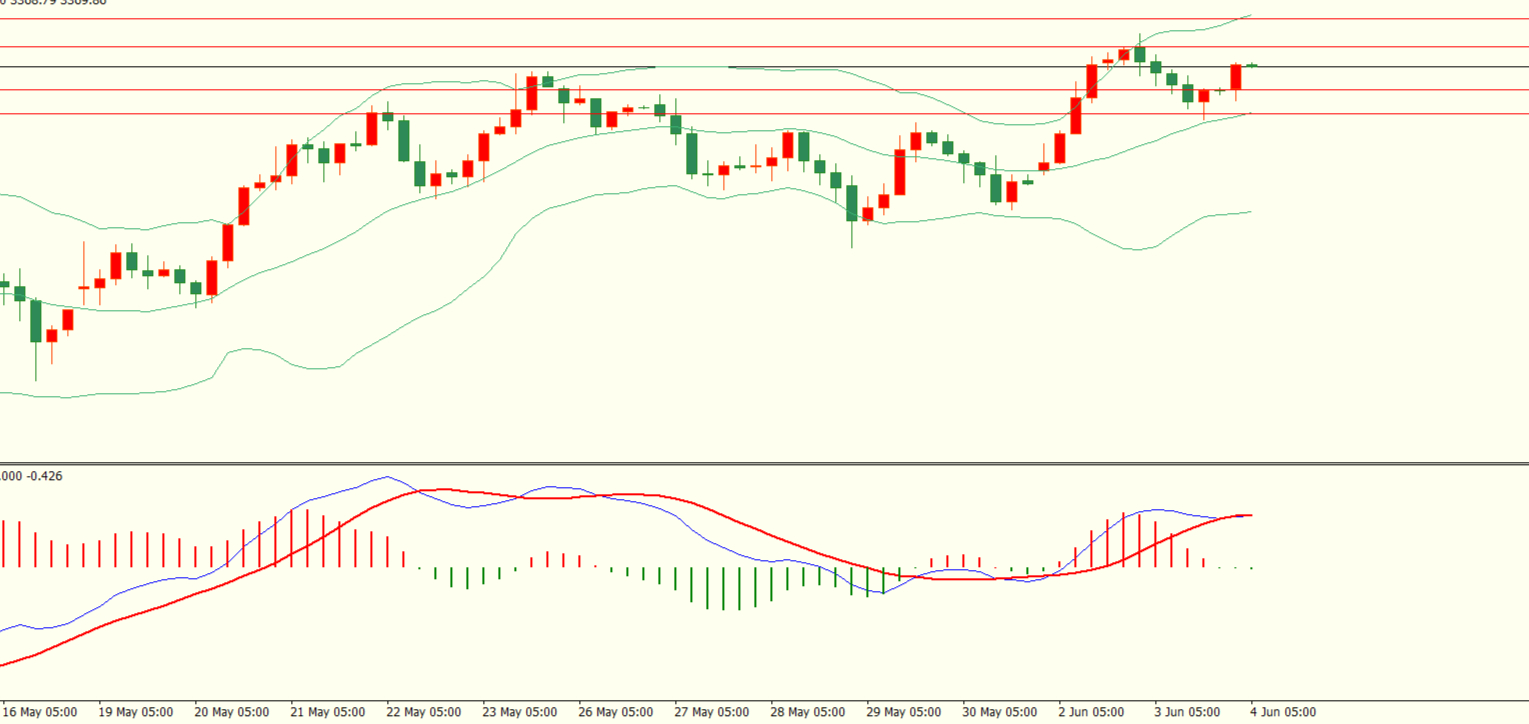Select the 20 May 05:00 date label
1529x724 pixels.
[x=233, y=712]
